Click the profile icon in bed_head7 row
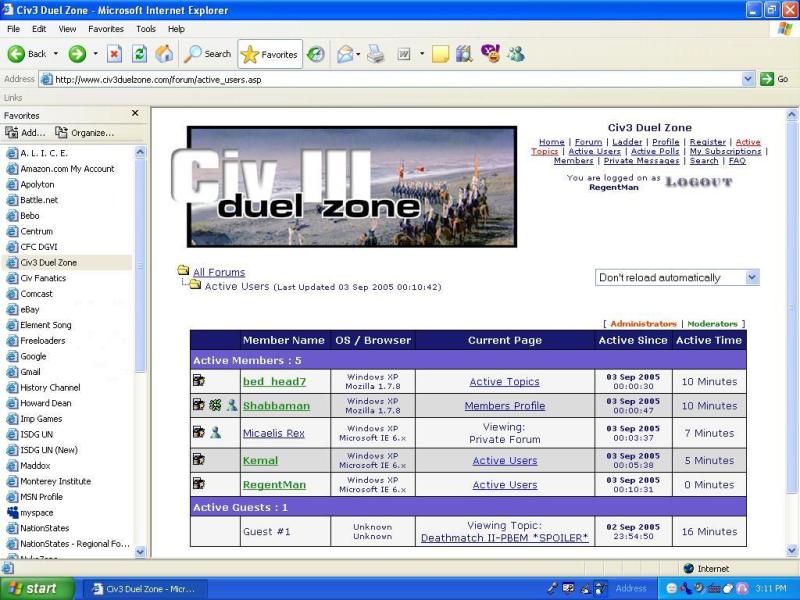This screenshot has width=800, height=600. click(x=199, y=380)
